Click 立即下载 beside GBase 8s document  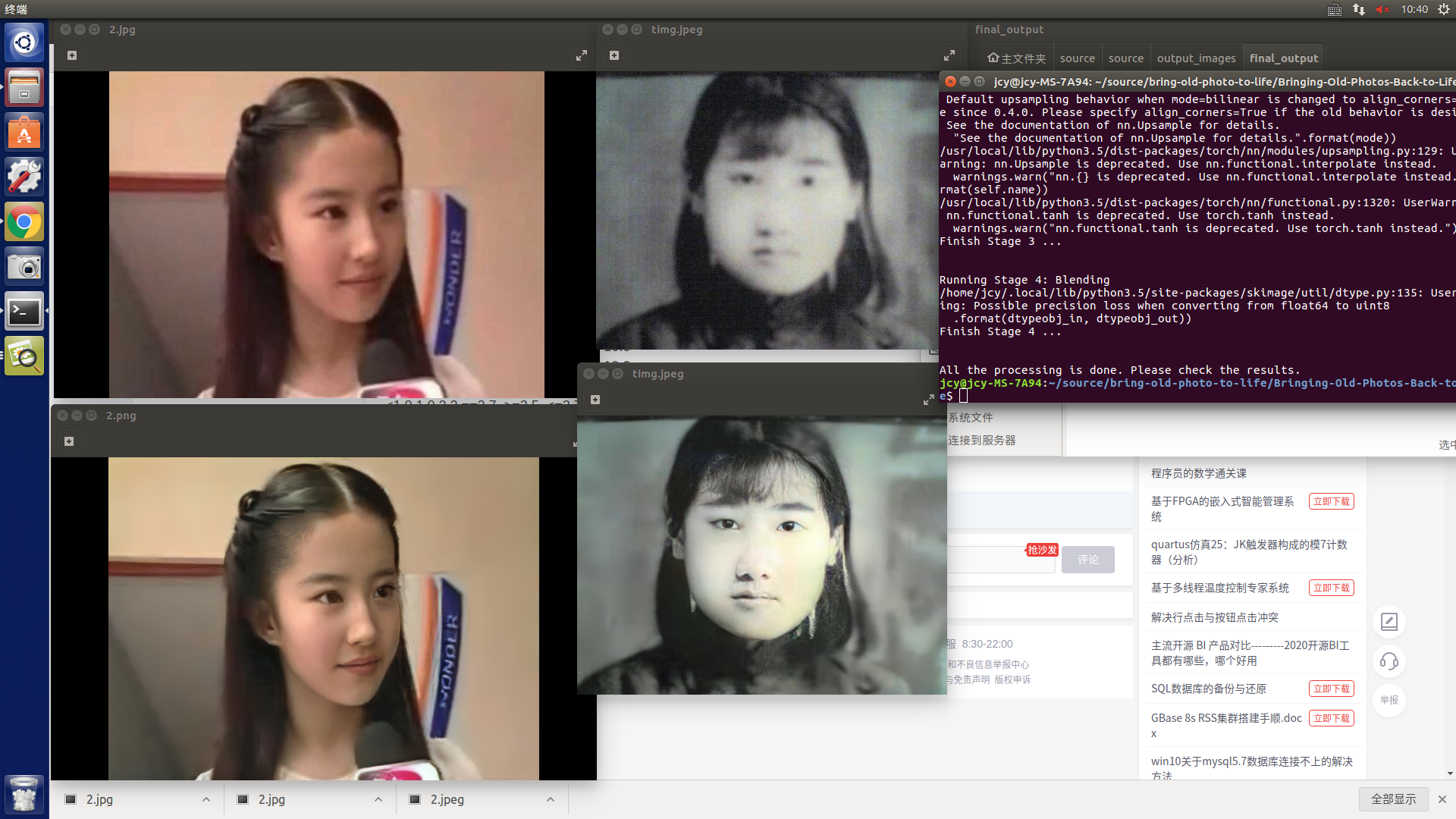click(x=1332, y=718)
